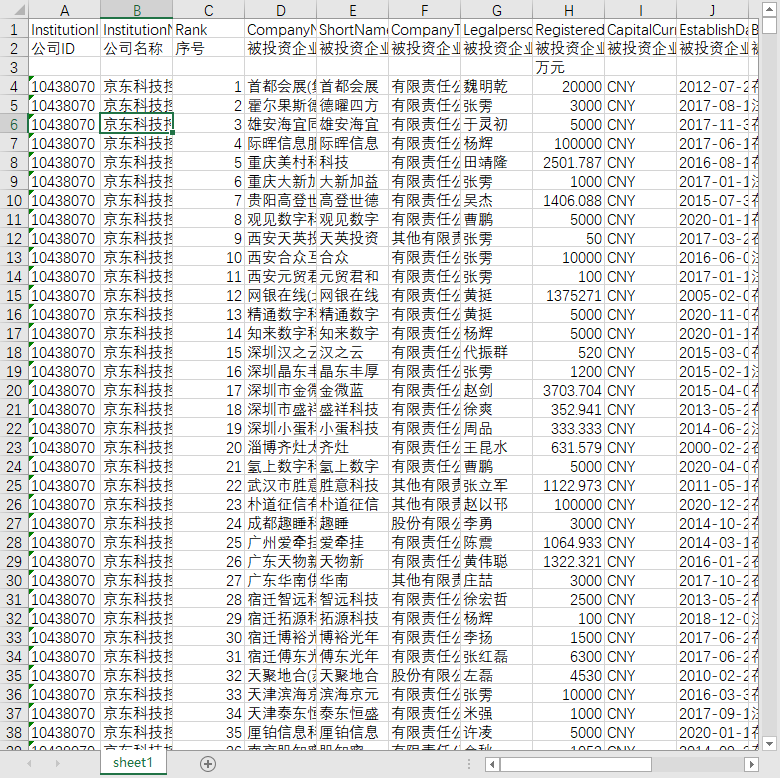This screenshot has width=780, height=778.
Task: Select row 27 header
Action: 14,523
